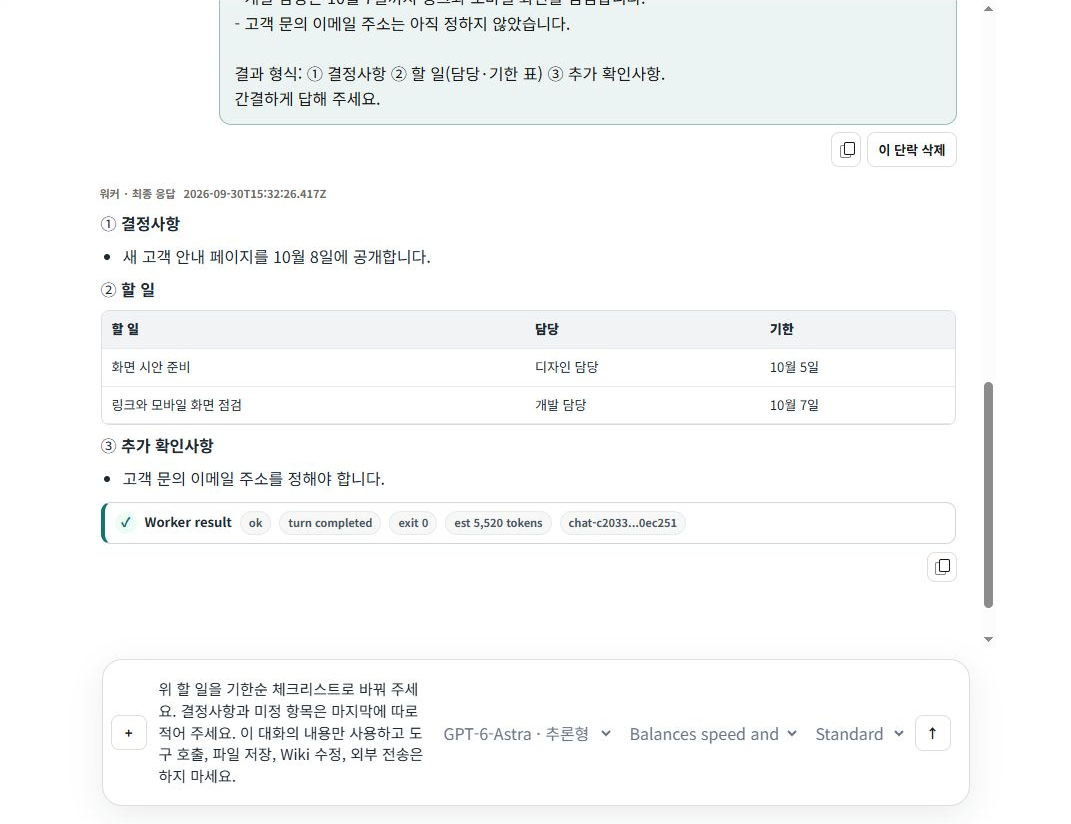Click the Worker result checkmark icon
This screenshot has width=1071, height=824.
(126, 523)
